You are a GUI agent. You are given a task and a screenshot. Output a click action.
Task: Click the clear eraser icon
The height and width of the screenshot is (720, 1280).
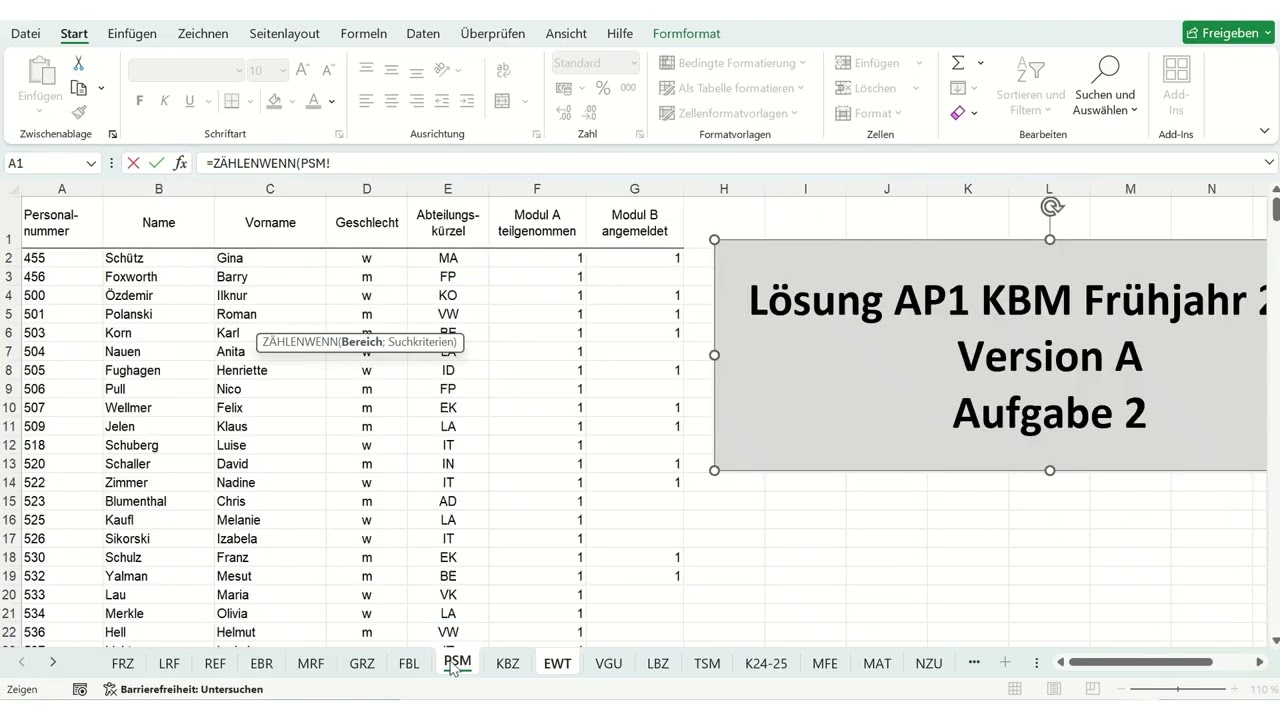click(x=958, y=113)
